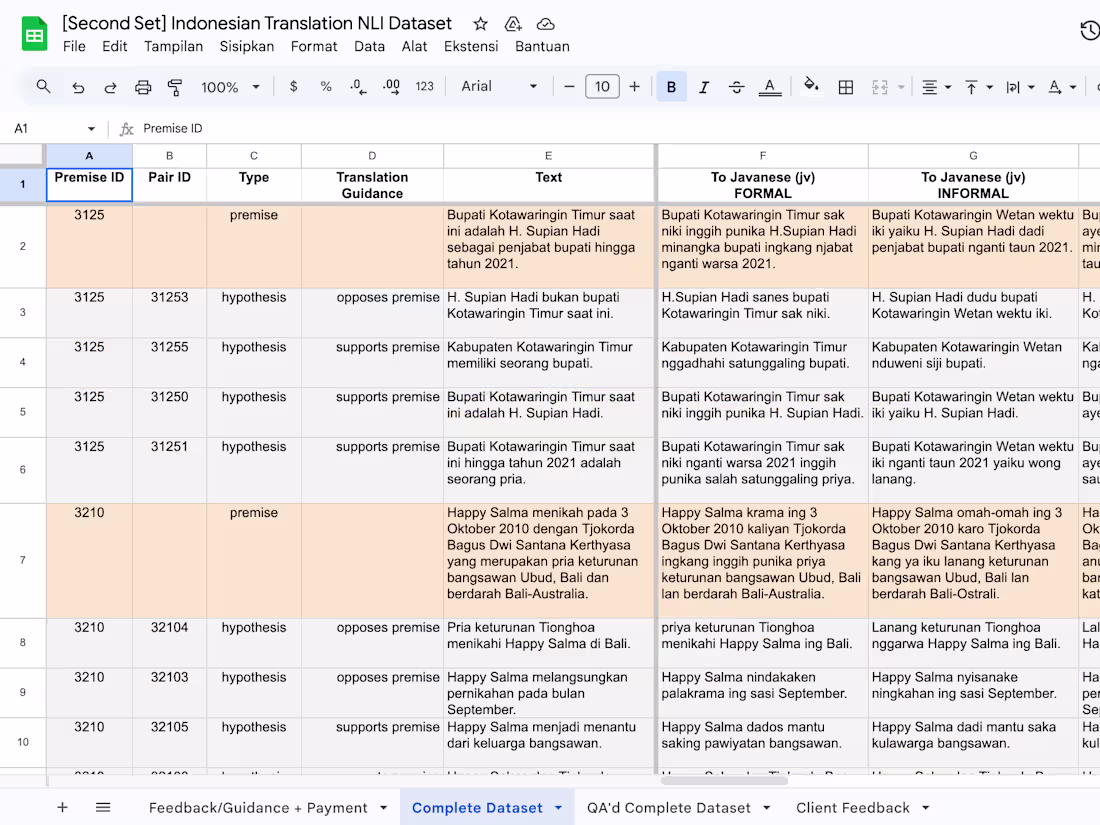The image size is (1100, 825).
Task: Click the search icon in the toolbar
Action: pos(43,87)
